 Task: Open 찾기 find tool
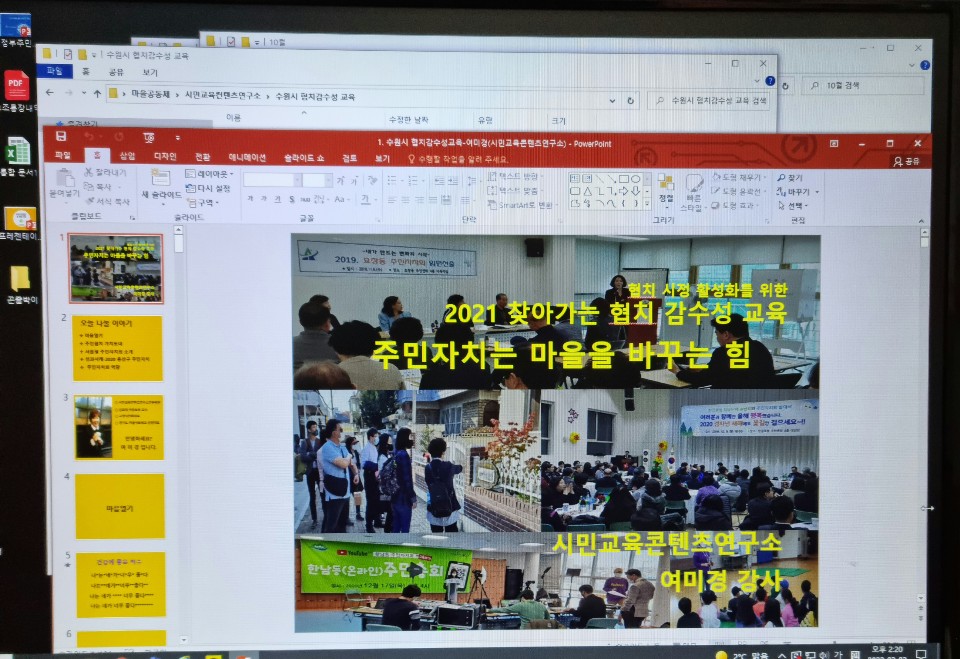tap(790, 178)
